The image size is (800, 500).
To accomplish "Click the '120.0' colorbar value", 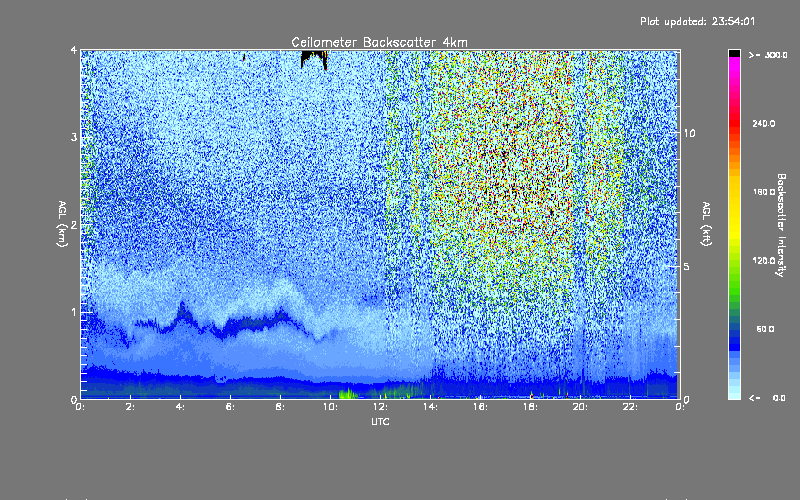I will click(764, 260).
